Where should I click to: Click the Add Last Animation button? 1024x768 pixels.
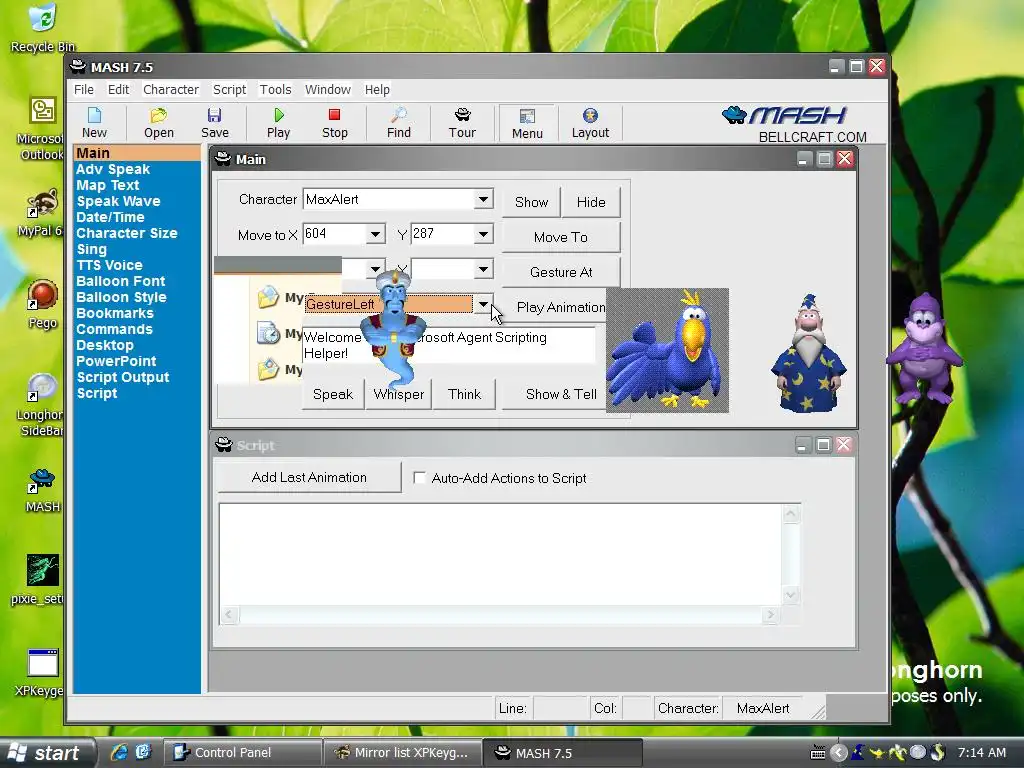coord(310,477)
